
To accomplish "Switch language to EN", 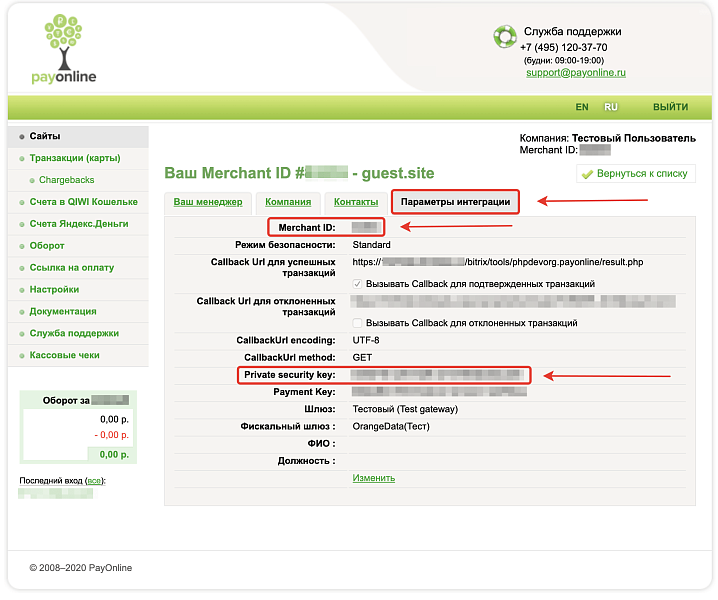I will click(x=582, y=107).
